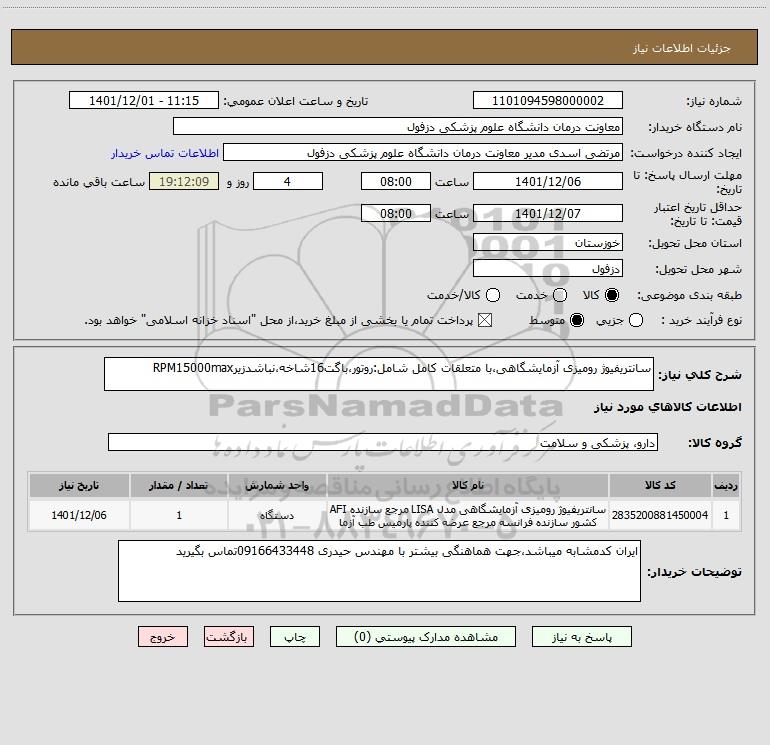The image size is (770, 745).
Task: Click the remaining time 19:12:09 field
Action: tap(184, 182)
